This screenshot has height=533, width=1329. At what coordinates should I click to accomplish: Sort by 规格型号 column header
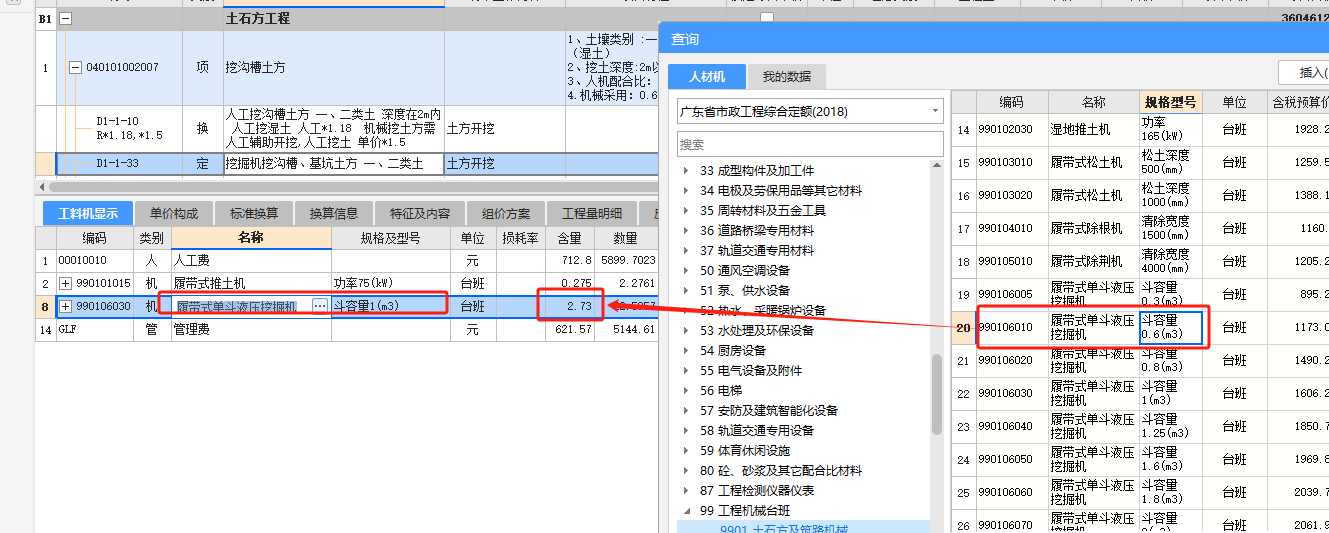1170,102
